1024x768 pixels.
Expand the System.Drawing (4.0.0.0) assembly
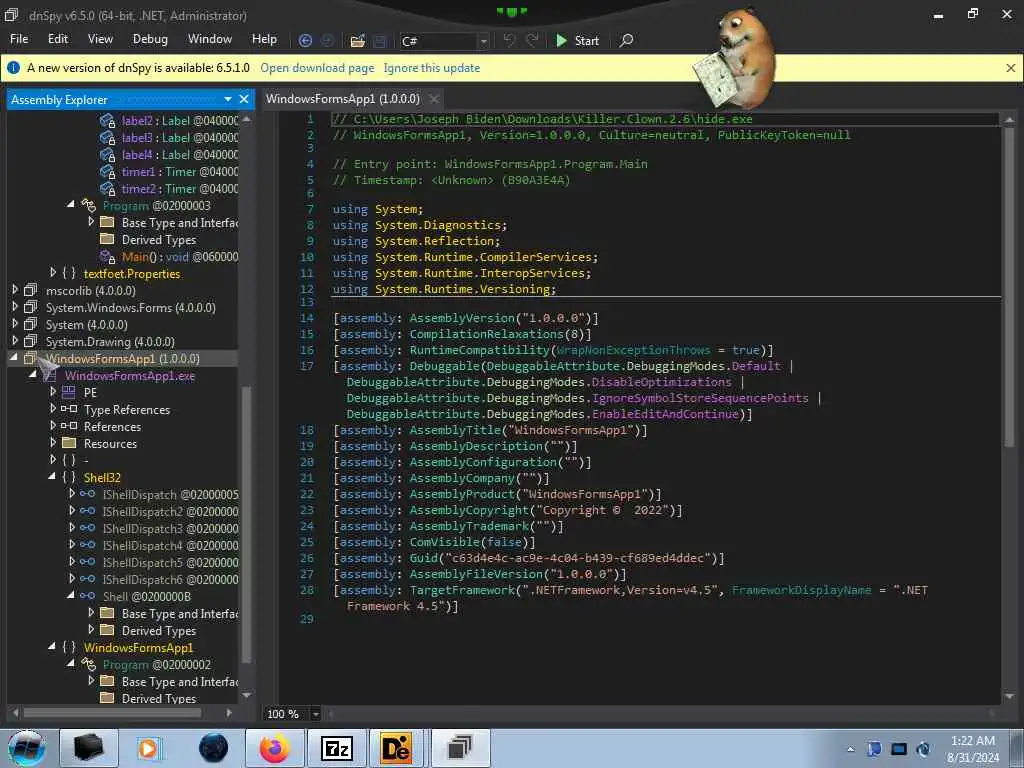[x=15, y=340]
